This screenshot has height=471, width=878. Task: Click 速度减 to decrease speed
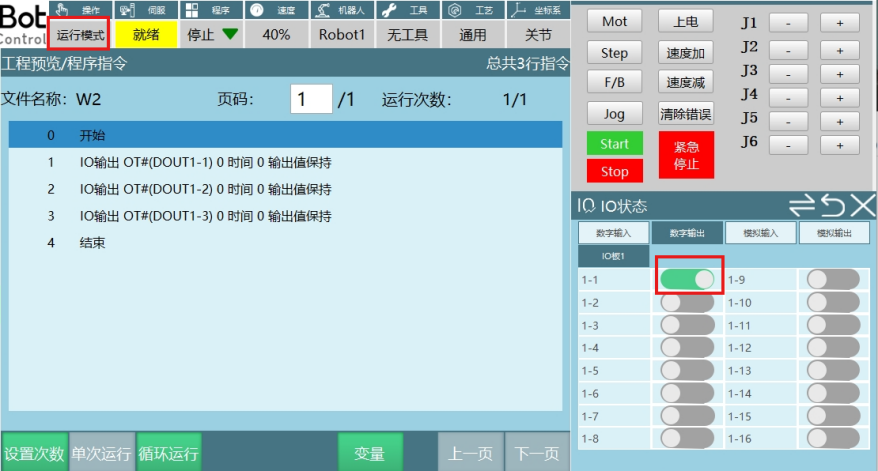685,82
